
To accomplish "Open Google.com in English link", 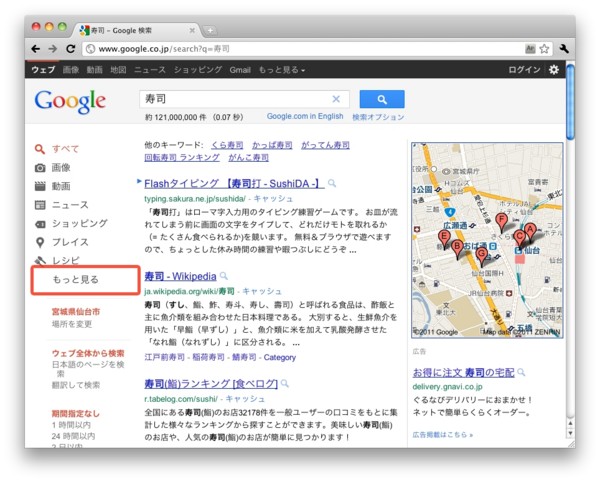I will click(x=305, y=116).
